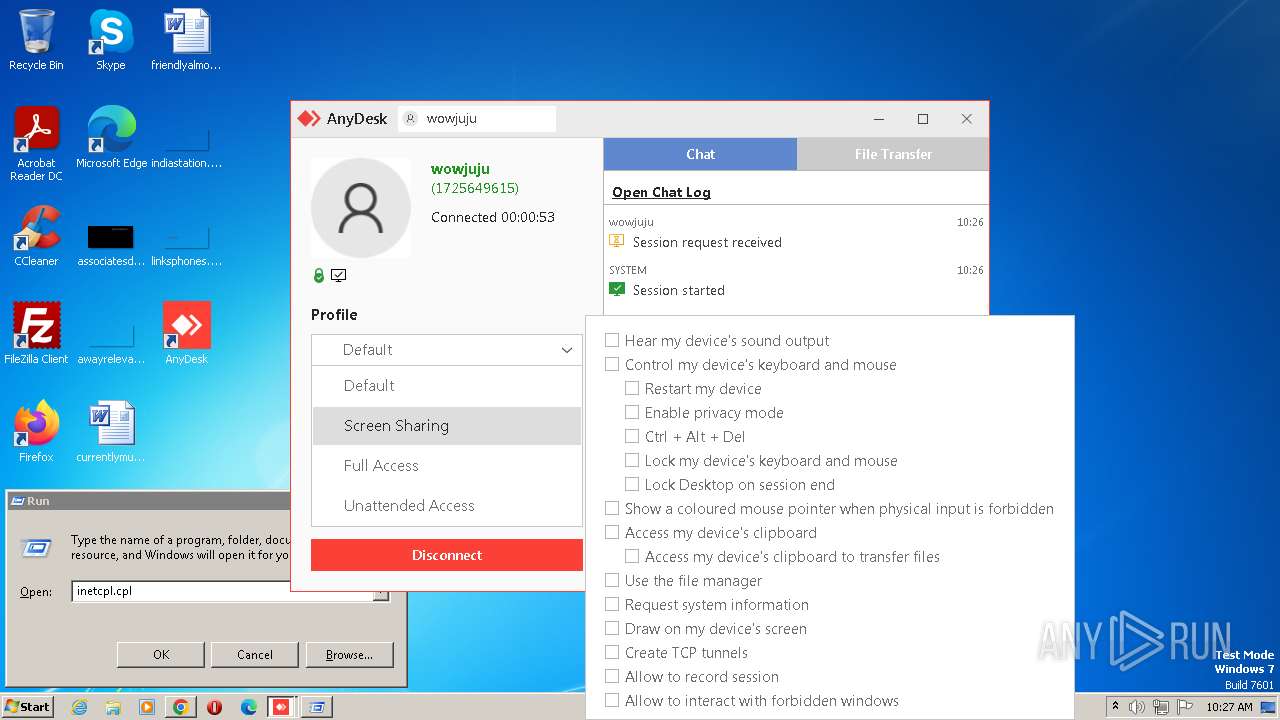Select the associatesd desktop file icon
Viewport: 1280px width, 720px height.
(x=110, y=246)
